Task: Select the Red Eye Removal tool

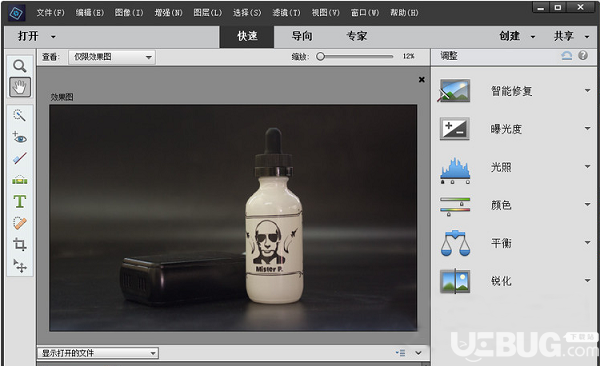Action: tap(20, 137)
